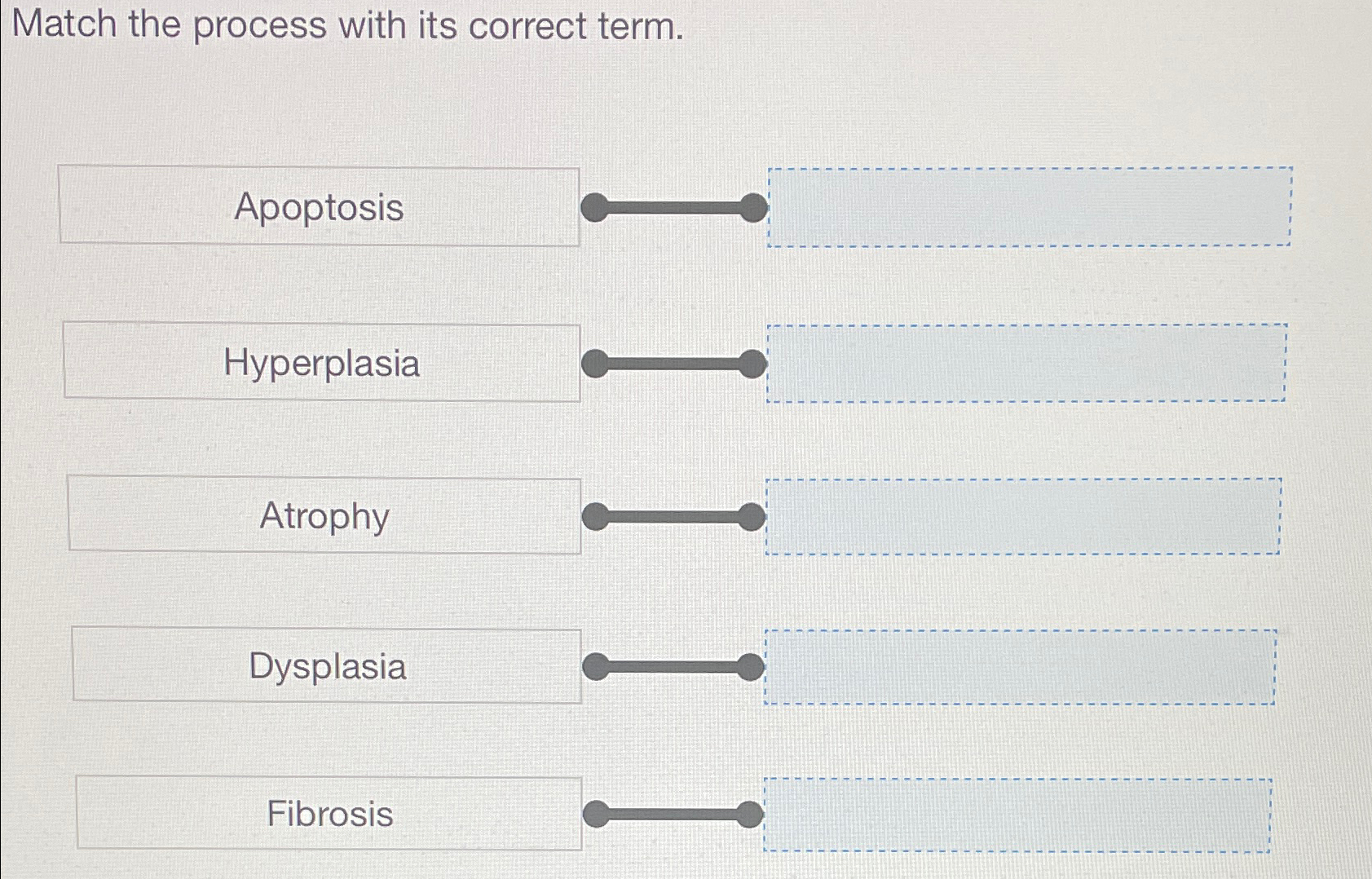Screen dimensions: 1372x879
Task: Click the connector dot beside Dysplasia answer box
Action: coord(752,665)
